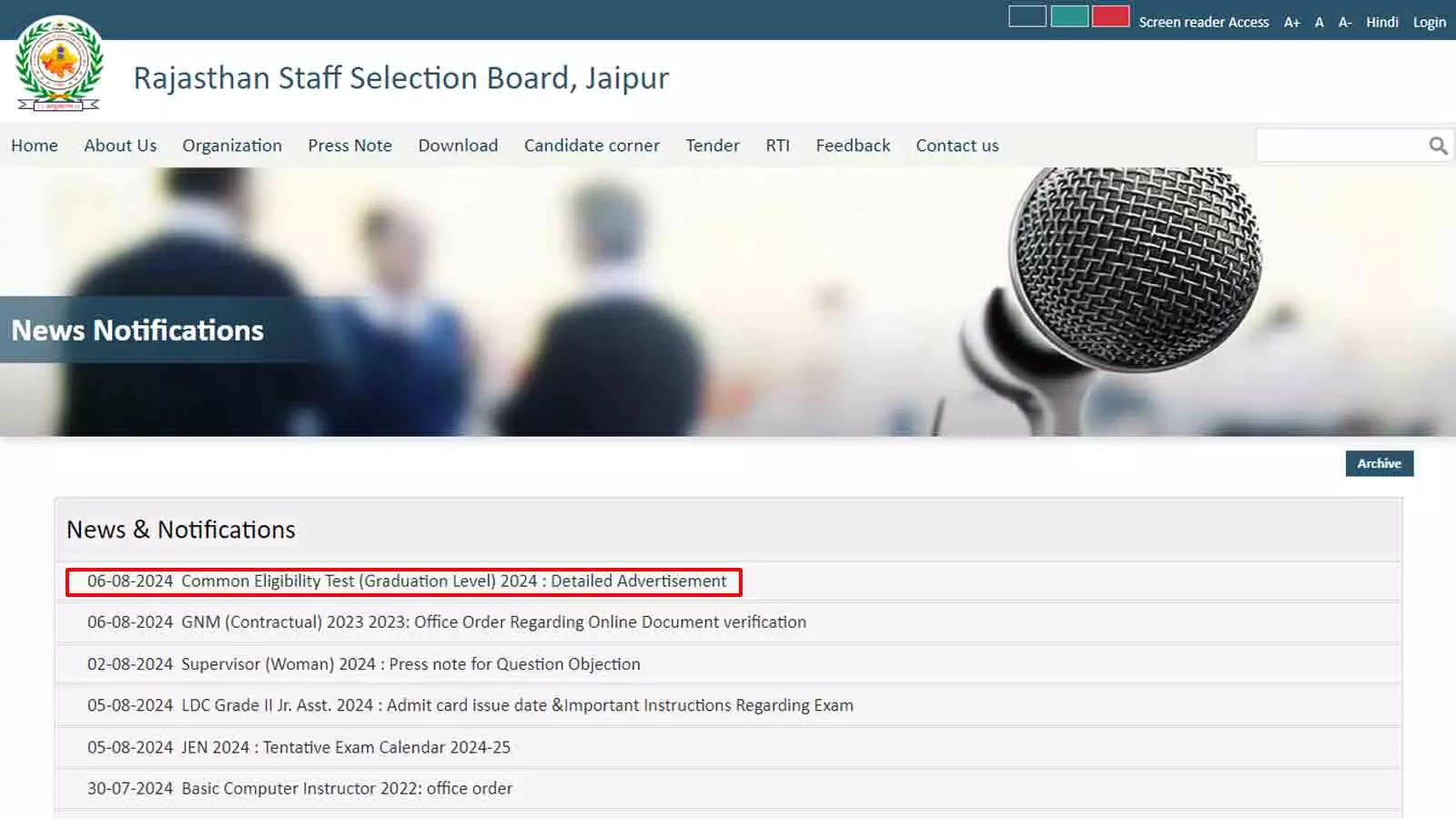Reset font size with the A button

1319,22
